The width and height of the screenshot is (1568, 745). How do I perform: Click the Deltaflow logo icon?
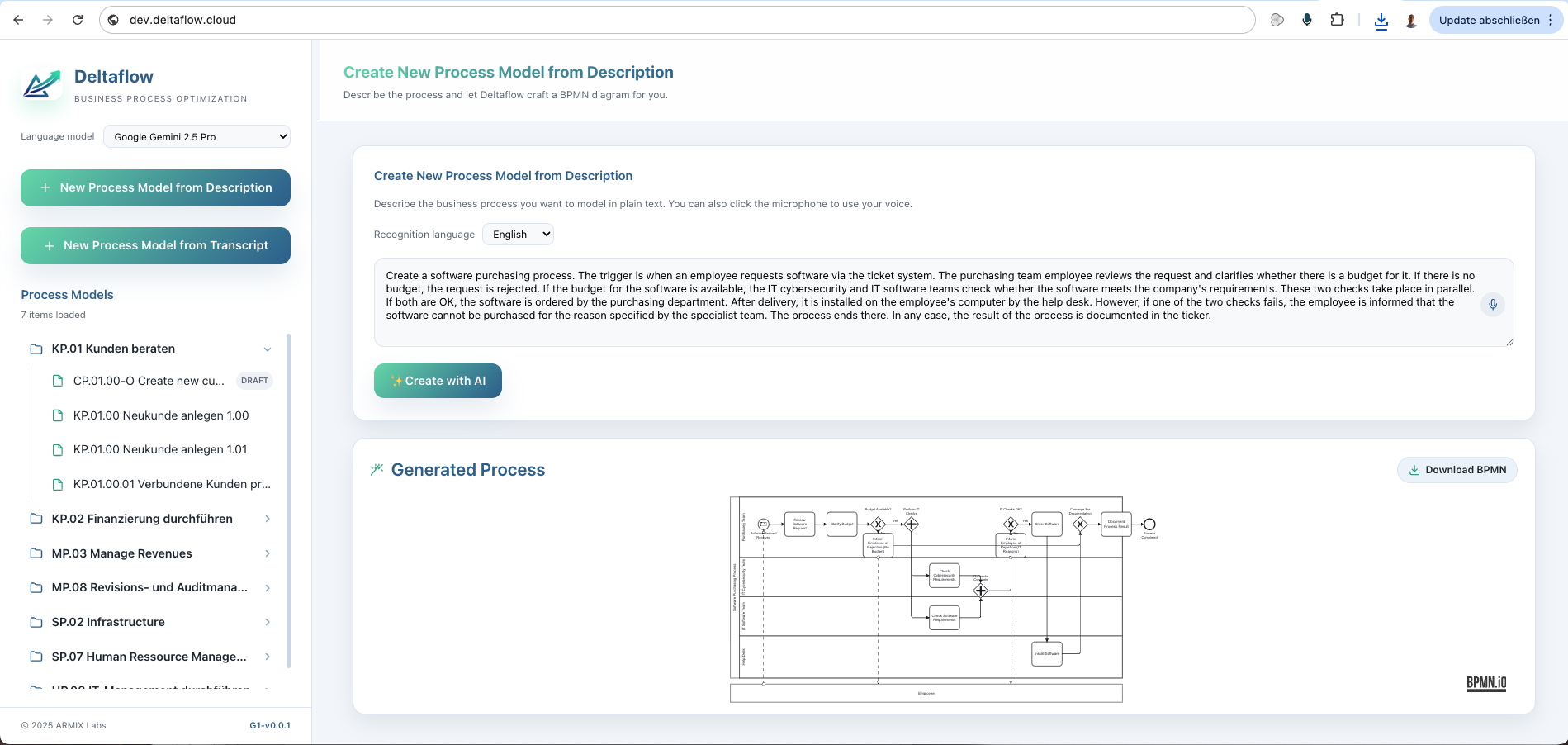click(40, 83)
